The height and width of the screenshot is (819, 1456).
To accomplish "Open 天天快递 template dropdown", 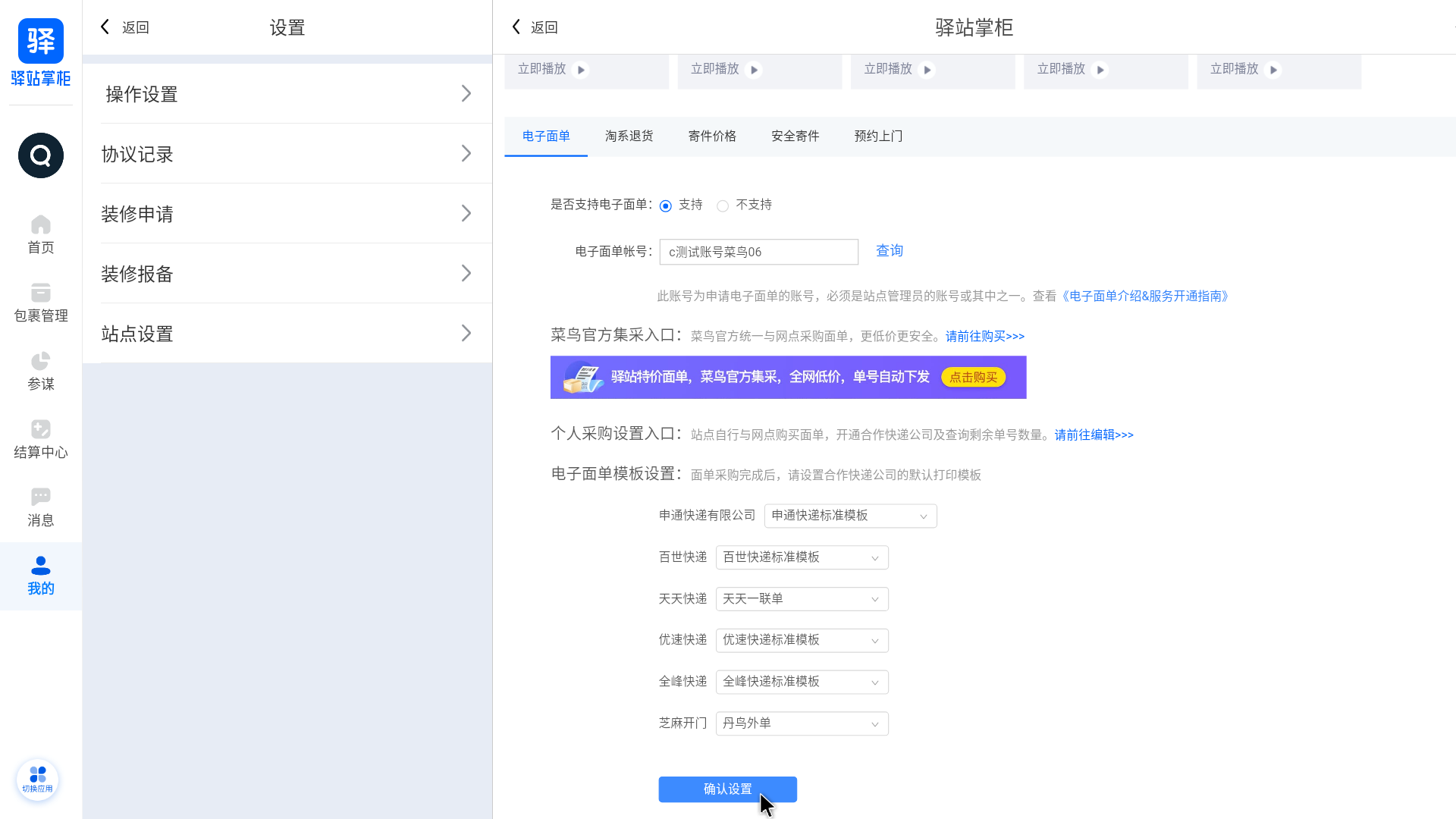I will click(802, 599).
